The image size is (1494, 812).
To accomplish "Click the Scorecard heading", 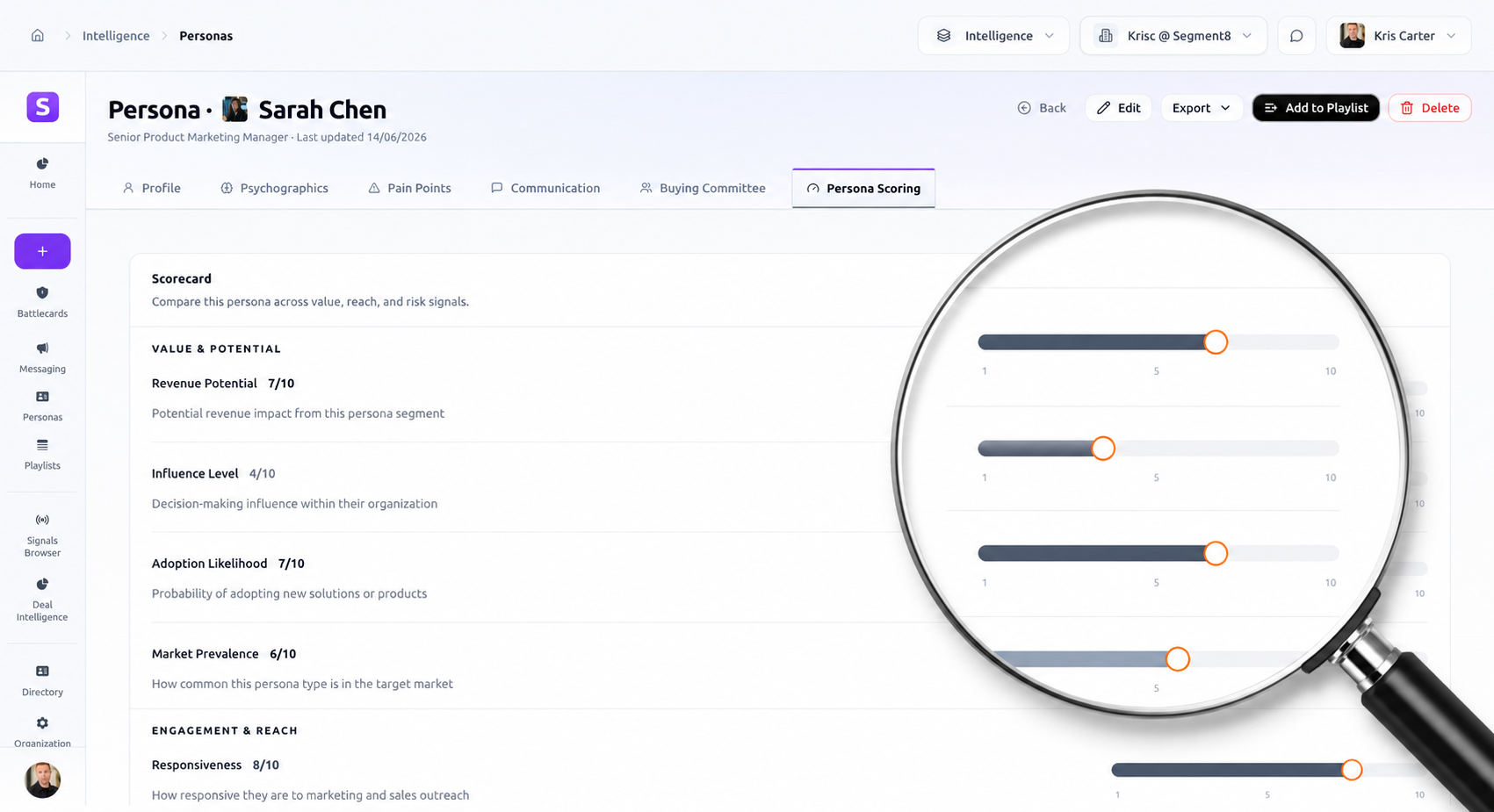I will pyautogui.click(x=181, y=278).
